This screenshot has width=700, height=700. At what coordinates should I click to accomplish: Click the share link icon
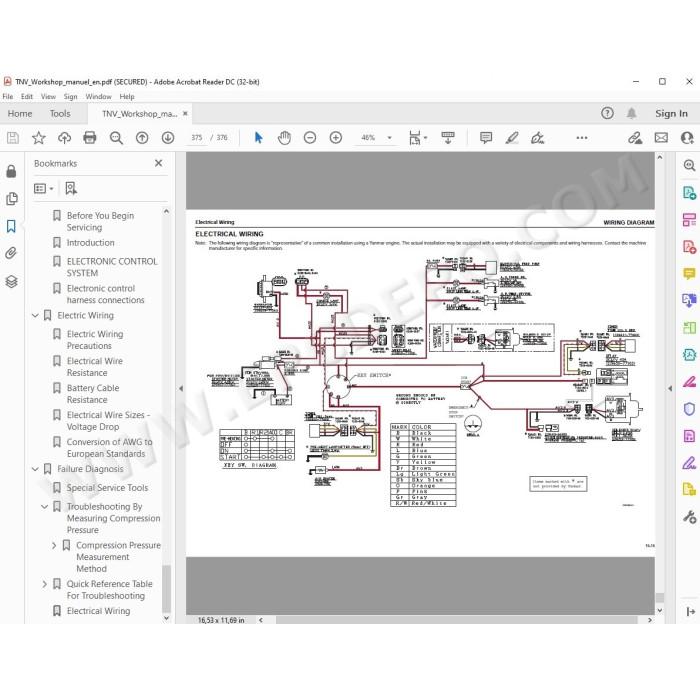click(x=635, y=138)
